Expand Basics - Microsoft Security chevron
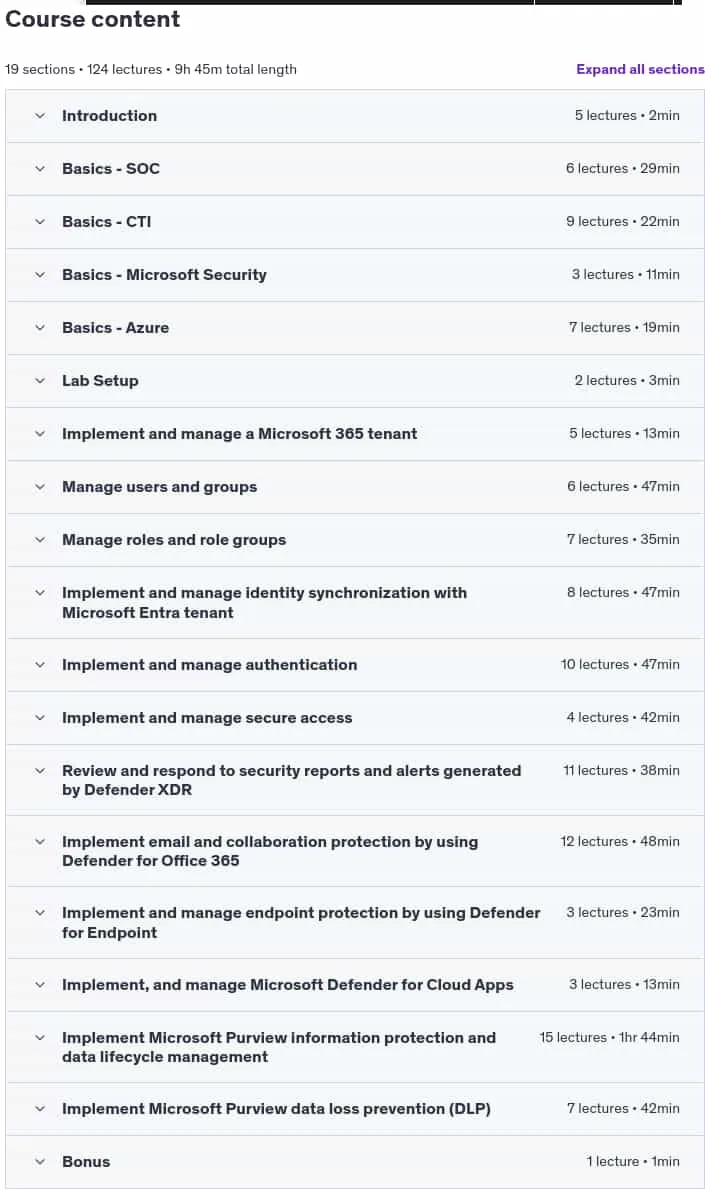The image size is (705, 1189). pyautogui.click(x=40, y=275)
